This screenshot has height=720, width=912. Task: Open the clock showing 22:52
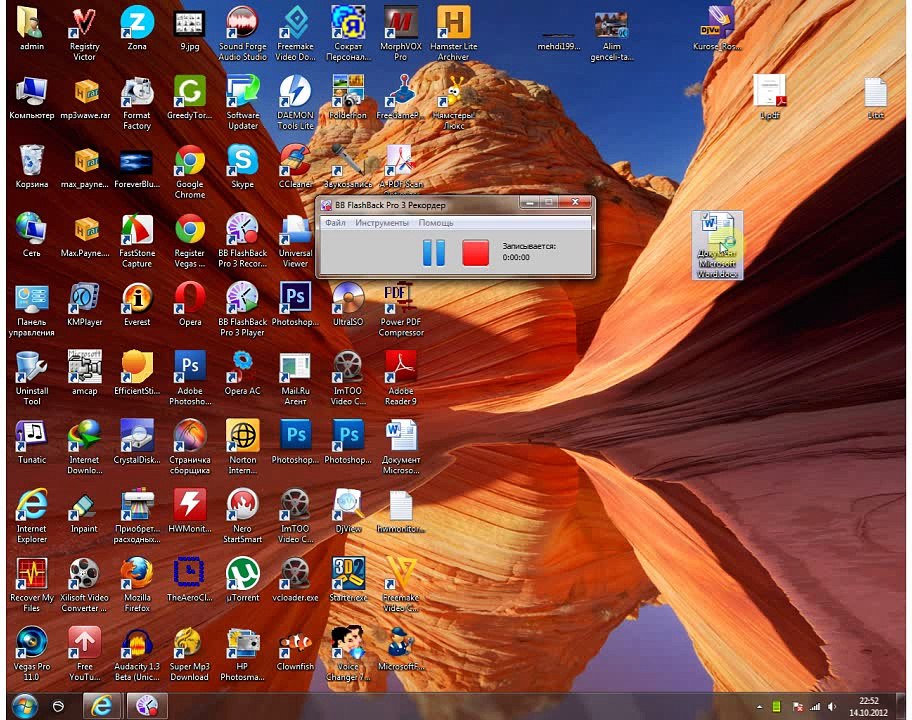868,707
